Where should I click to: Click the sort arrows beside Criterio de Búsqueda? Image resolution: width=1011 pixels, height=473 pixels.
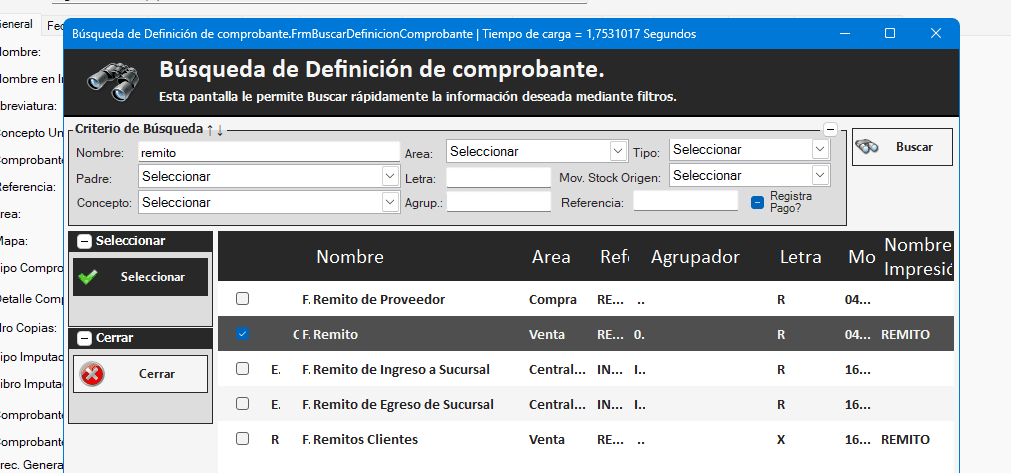click(x=215, y=130)
